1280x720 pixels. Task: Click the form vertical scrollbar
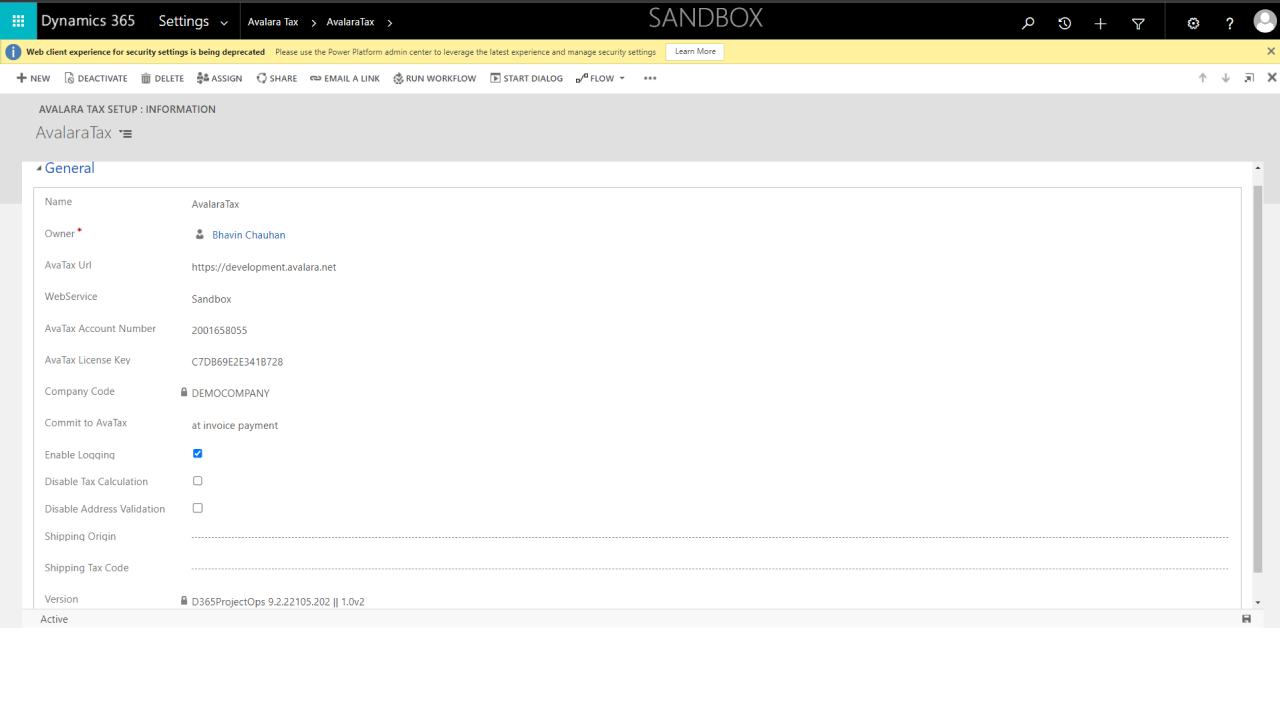(x=1258, y=380)
